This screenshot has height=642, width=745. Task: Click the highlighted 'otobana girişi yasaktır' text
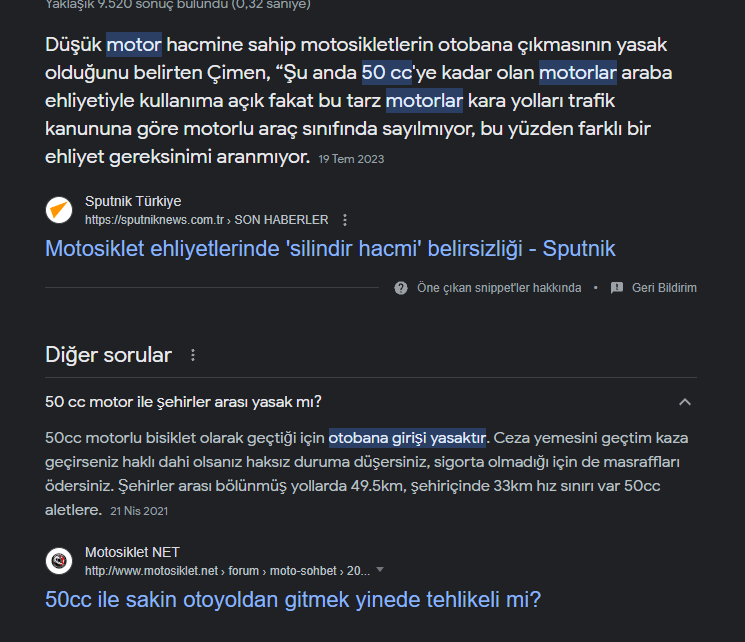[x=407, y=437]
